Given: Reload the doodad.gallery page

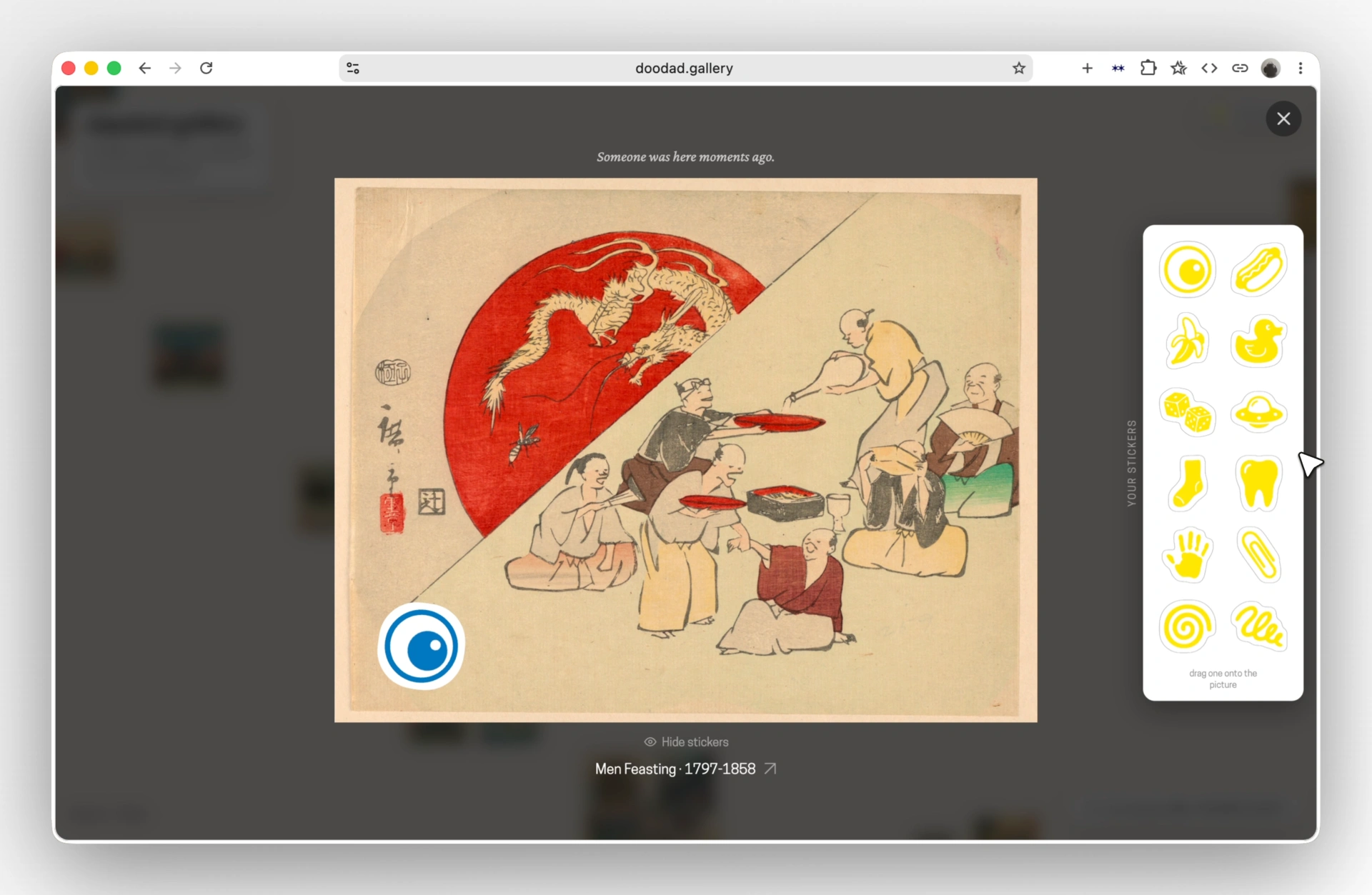Looking at the screenshot, I should coord(207,68).
